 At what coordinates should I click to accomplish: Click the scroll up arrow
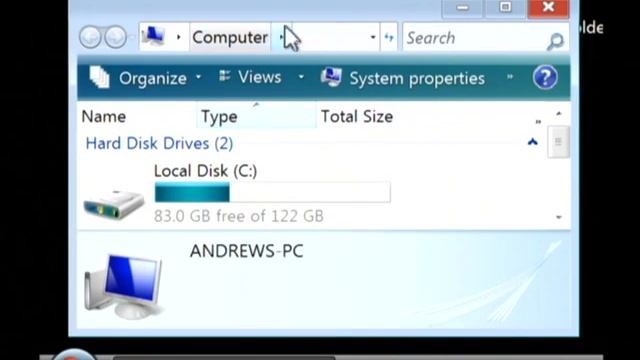click(558, 114)
